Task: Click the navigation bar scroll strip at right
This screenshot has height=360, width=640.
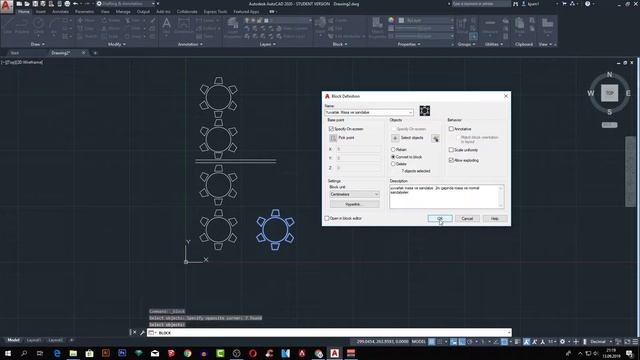Action: pyautogui.click(x=630, y=171)
